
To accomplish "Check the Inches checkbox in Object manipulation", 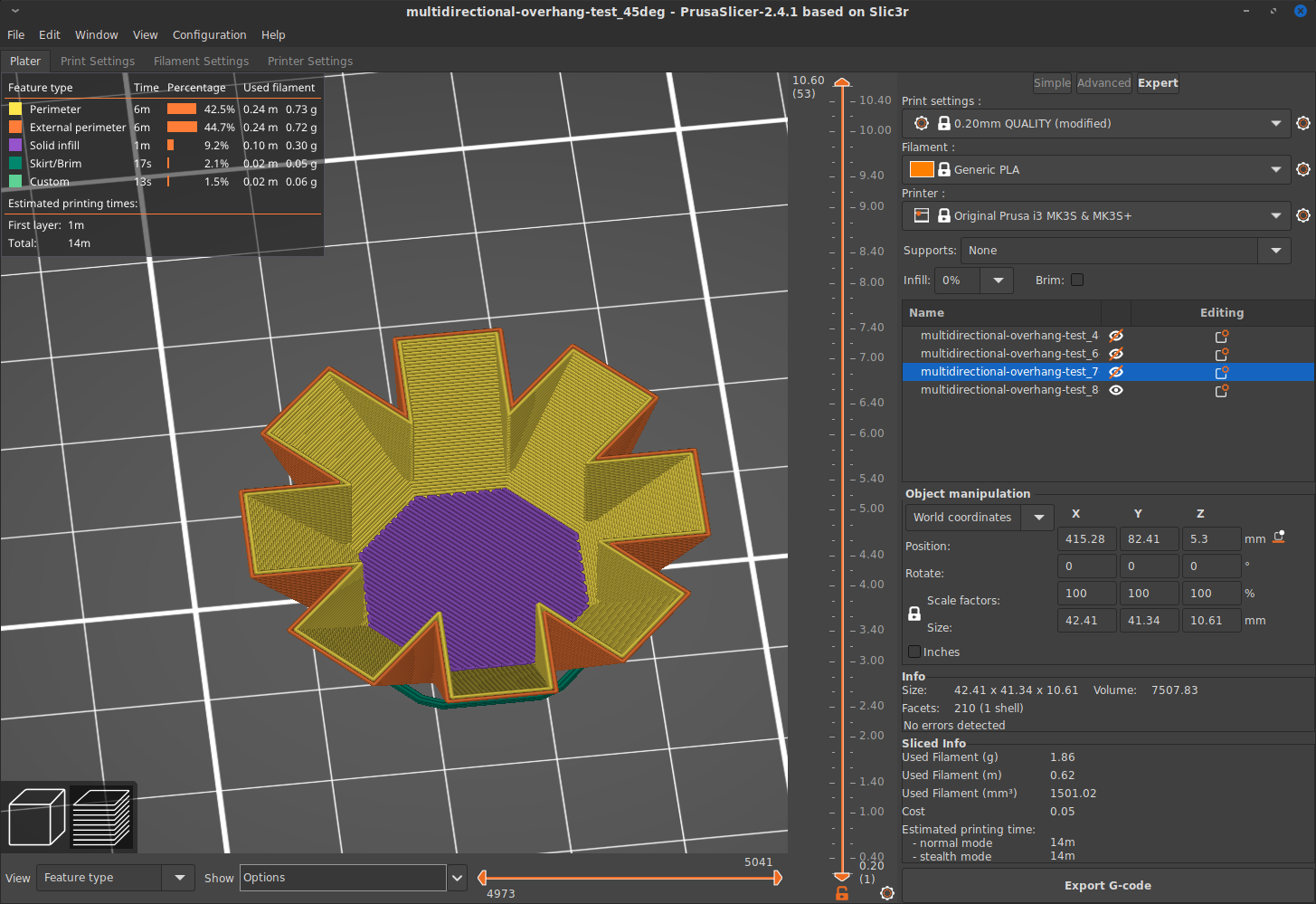I will (914, 652).
